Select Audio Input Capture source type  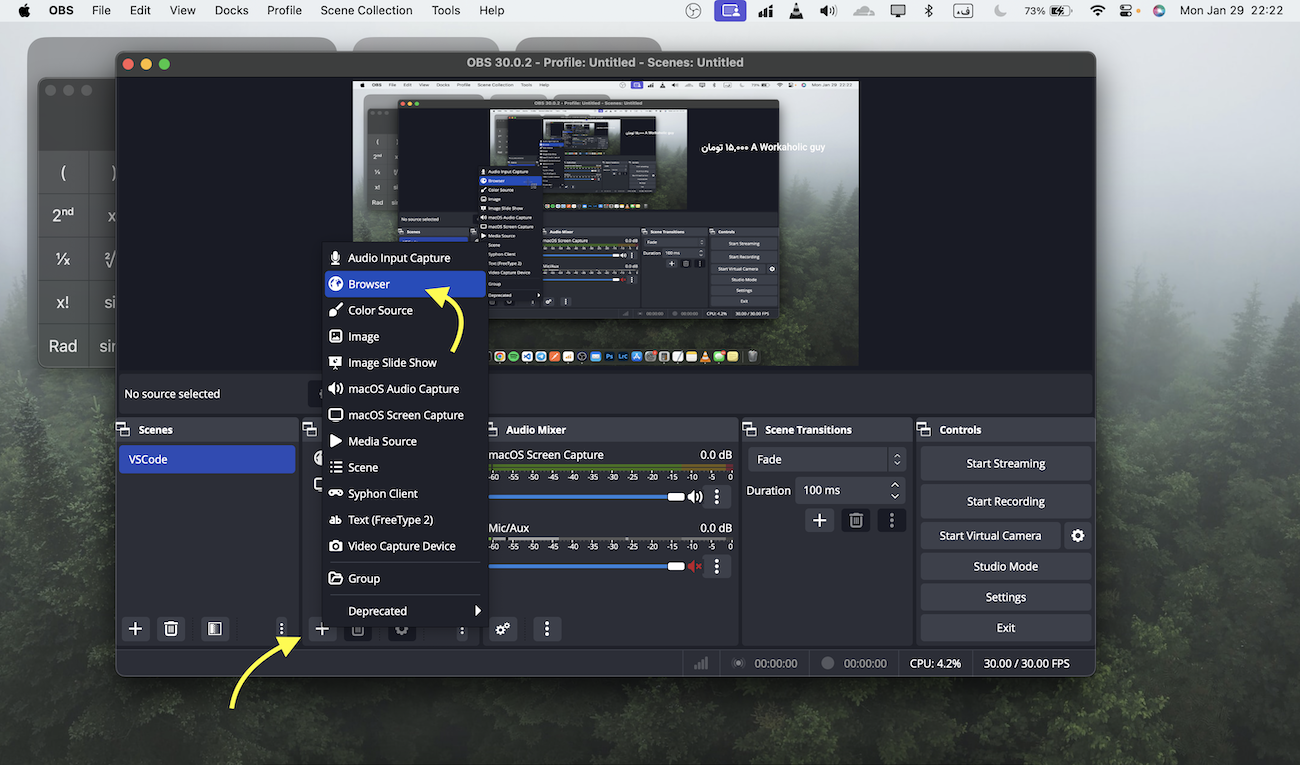(405, 258)
